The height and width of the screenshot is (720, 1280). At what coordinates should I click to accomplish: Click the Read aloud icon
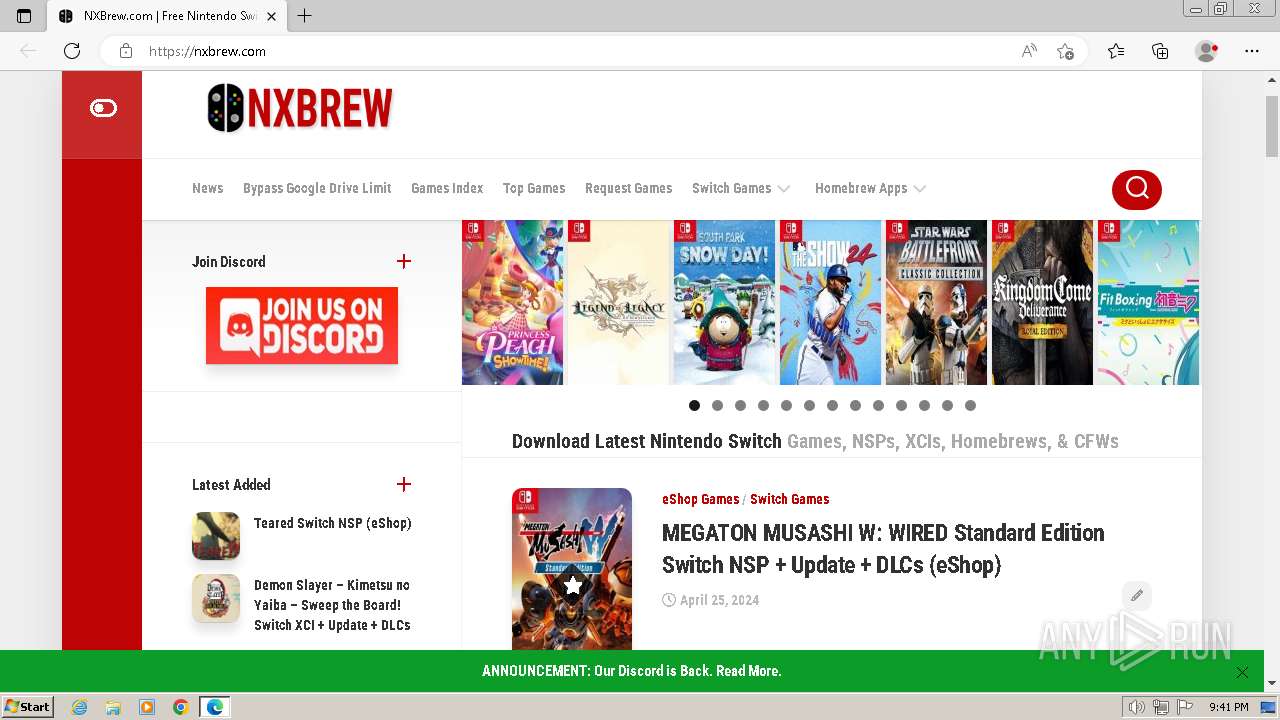(x=1029, y=51)
